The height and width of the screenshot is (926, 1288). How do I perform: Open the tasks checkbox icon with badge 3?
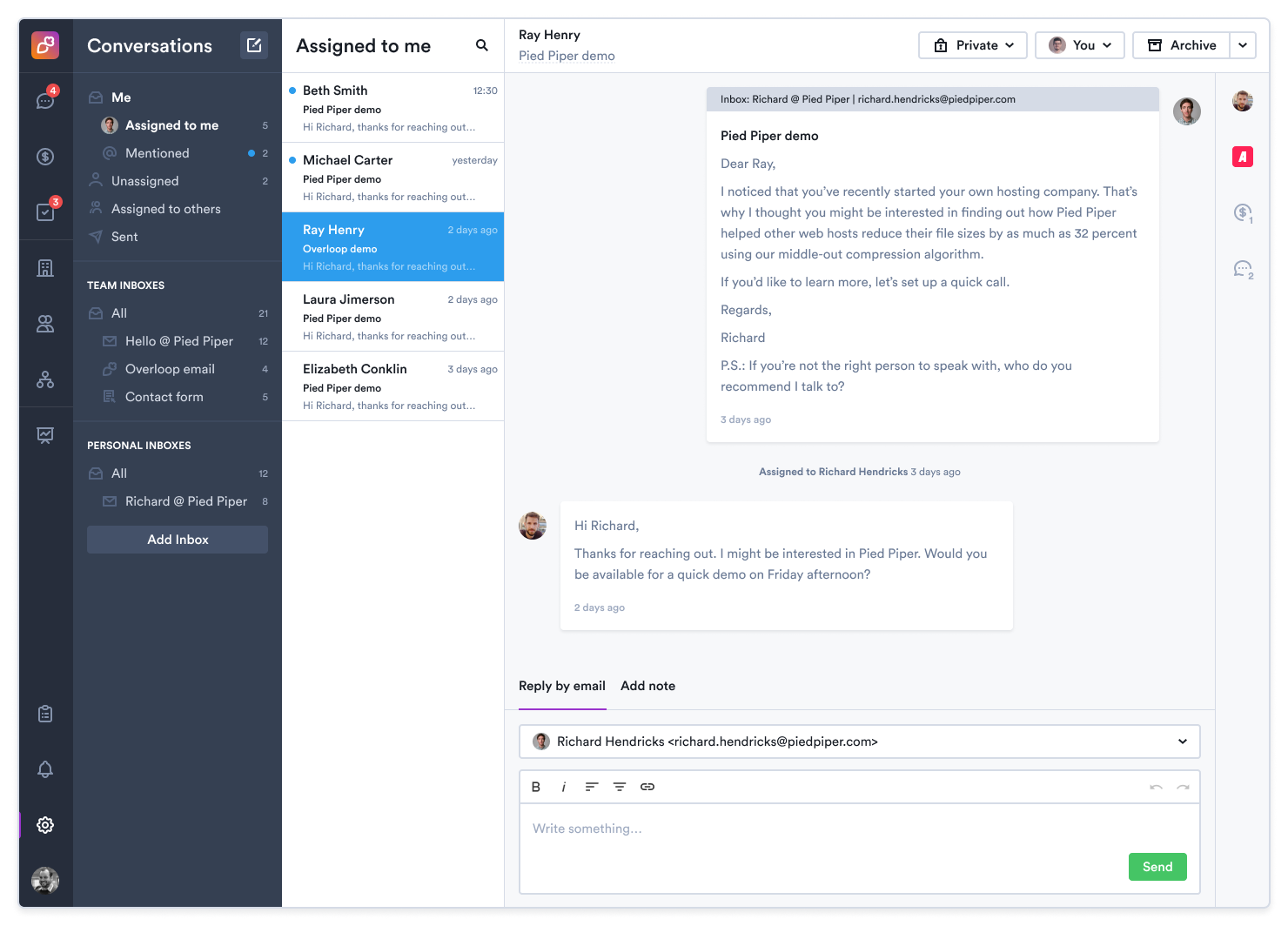pyautogui.click(x=45, y=211)
